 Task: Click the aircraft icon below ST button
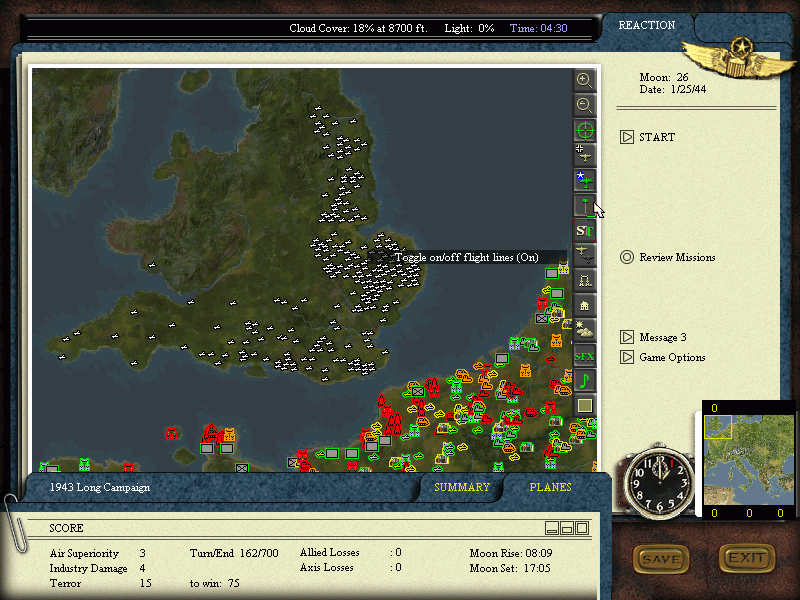[585, 255]
